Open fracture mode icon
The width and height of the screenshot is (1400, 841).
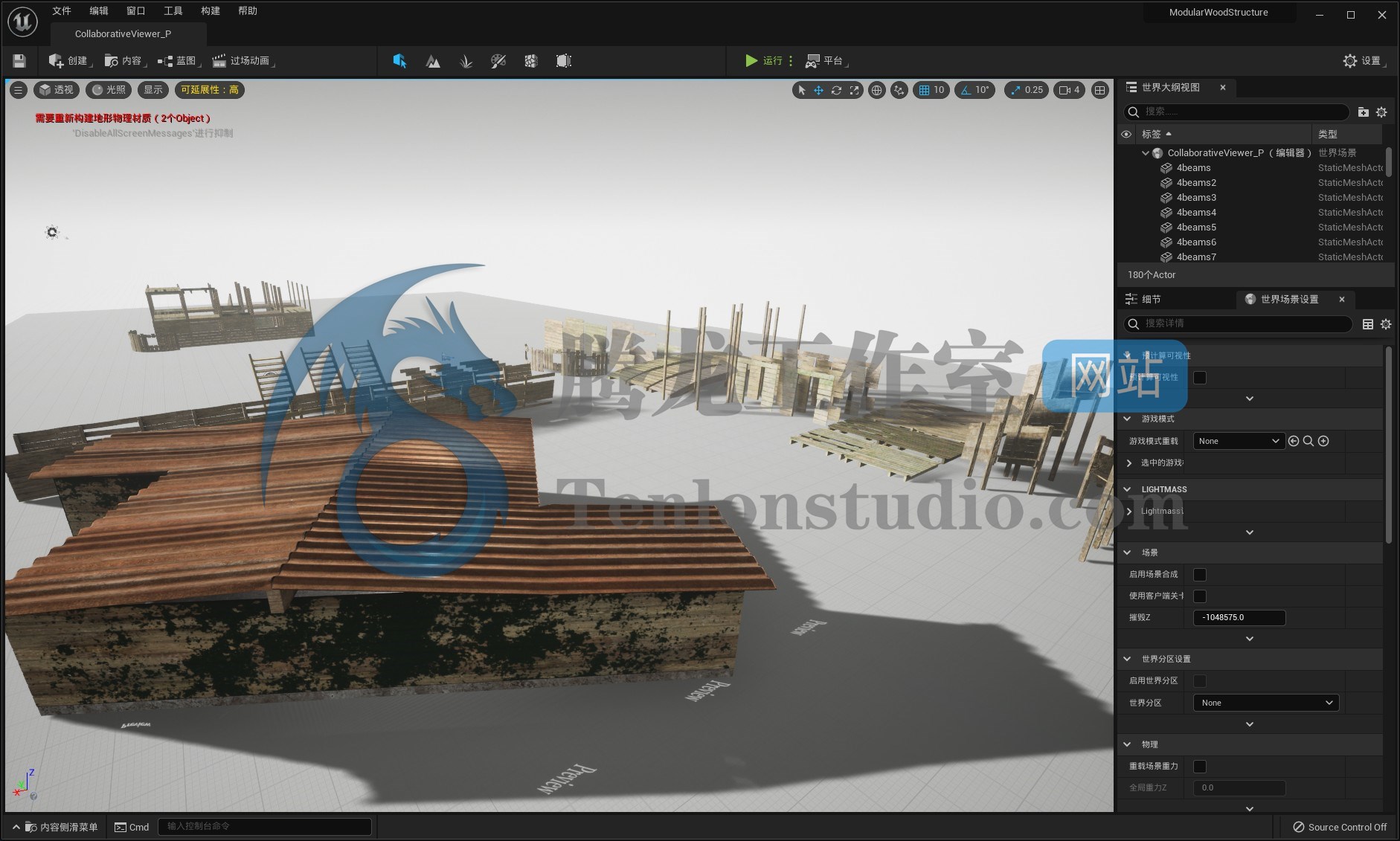tap(531, 61)
